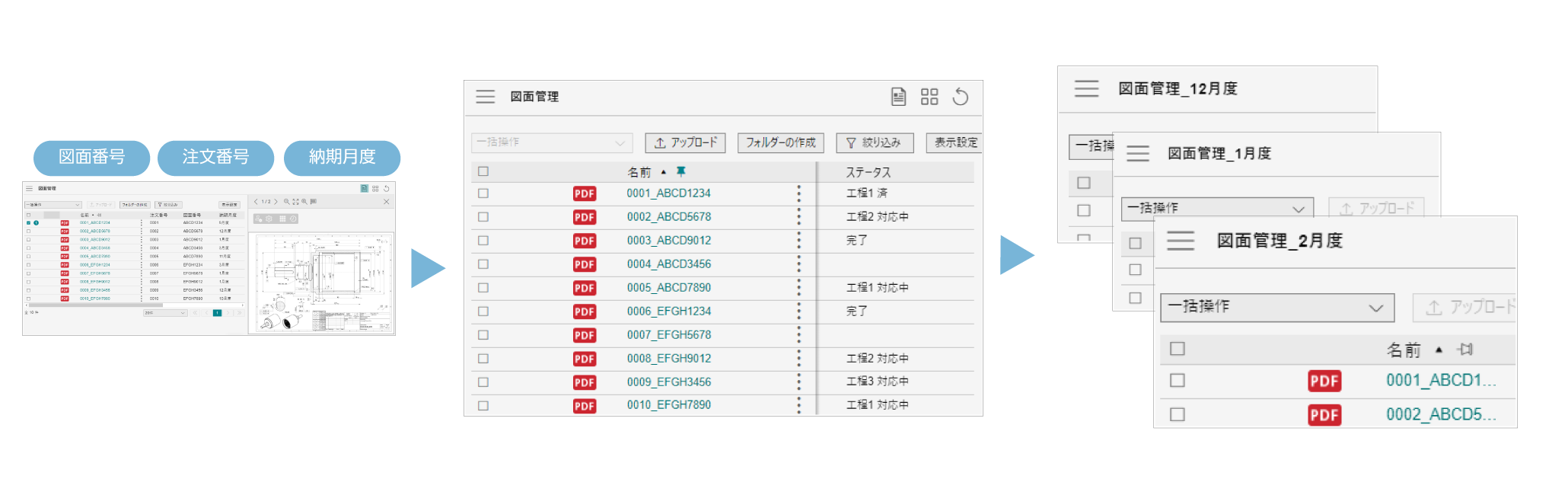The image size is (1568, 495).
Task: Select the 図面番号 pill tab
Action: (x=92, y=157)
